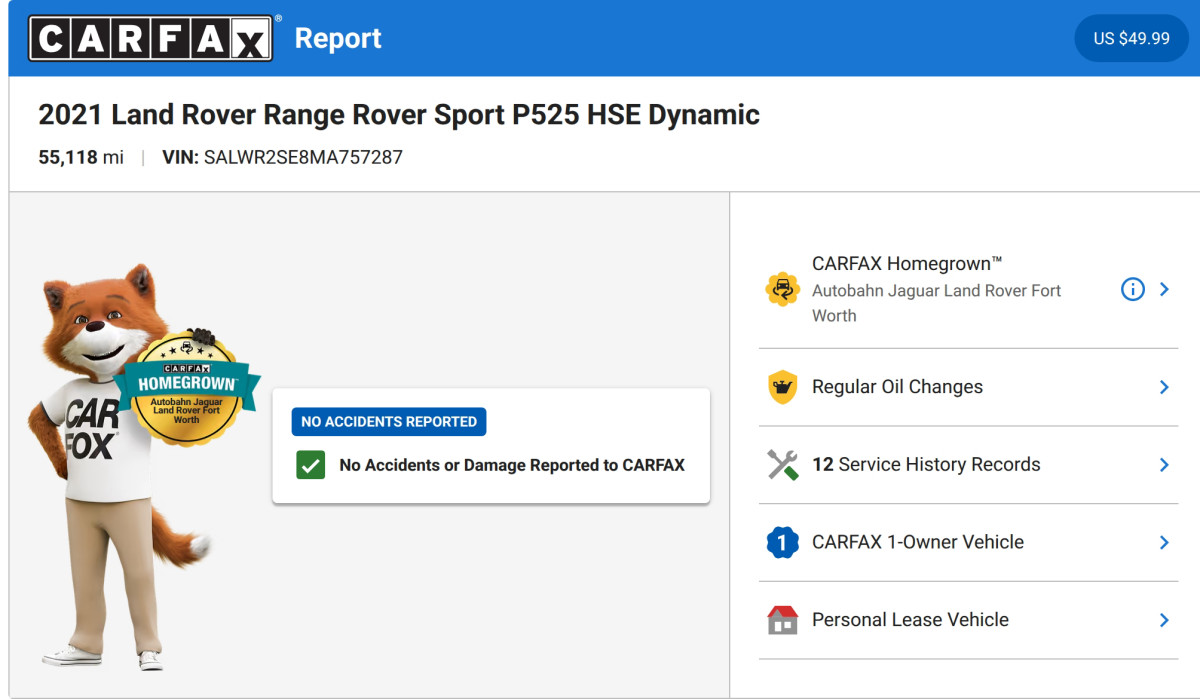Open the CARFAX 1-Owner Vehicle link

click(918, 542)
